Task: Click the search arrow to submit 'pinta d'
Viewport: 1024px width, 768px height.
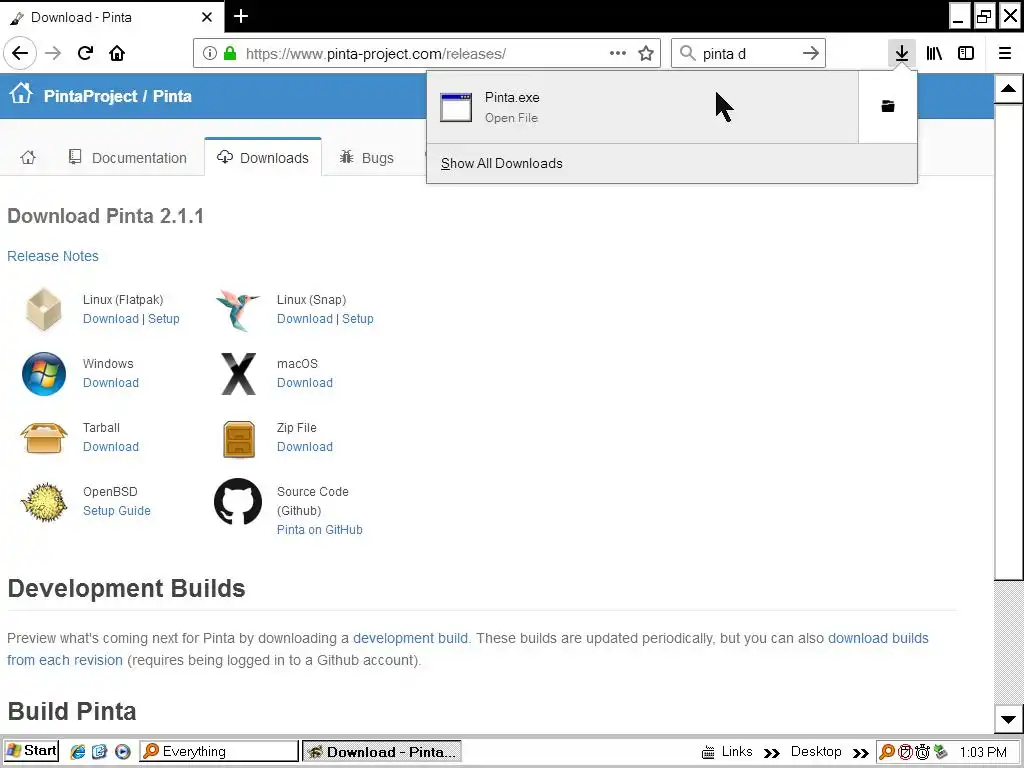Action: (810, 53)
